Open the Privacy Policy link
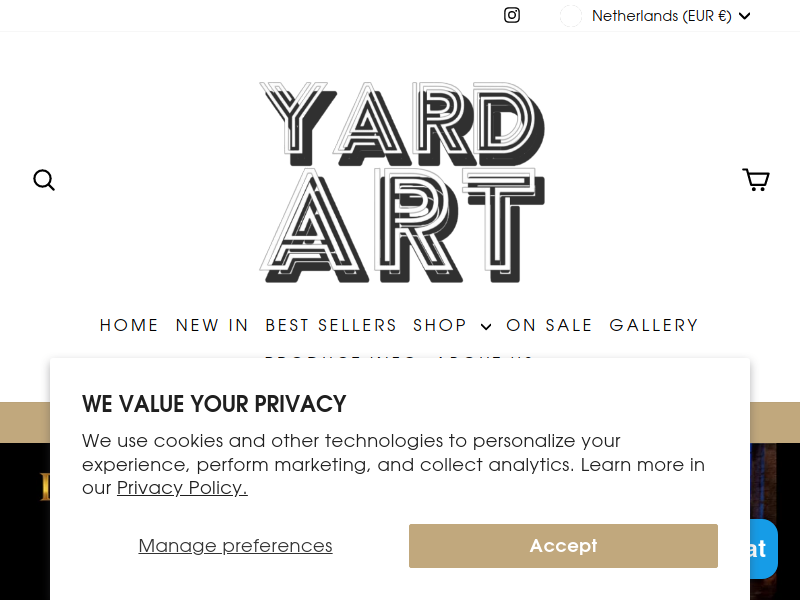 [182, 488]
